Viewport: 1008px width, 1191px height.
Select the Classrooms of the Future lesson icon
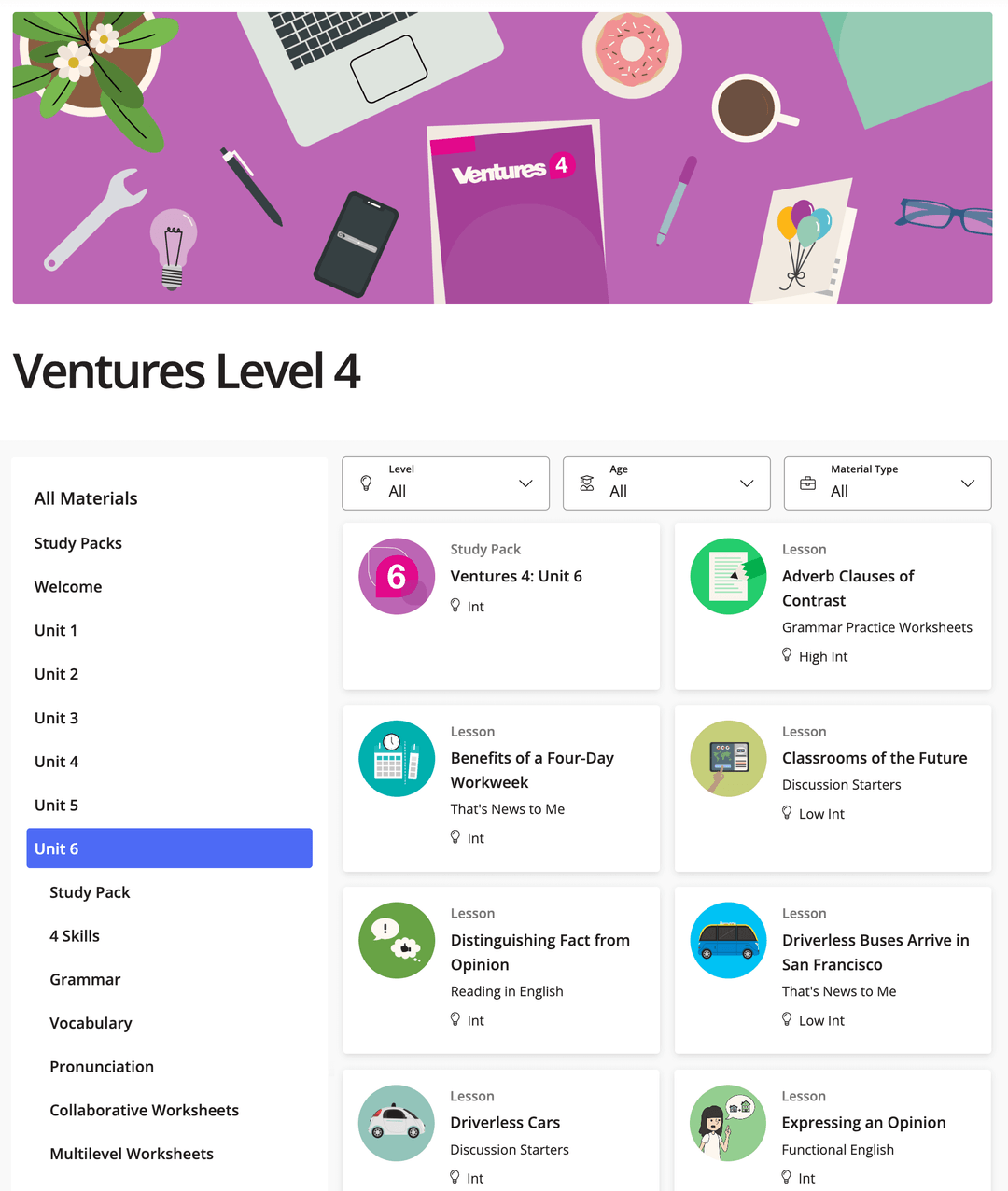728,758
